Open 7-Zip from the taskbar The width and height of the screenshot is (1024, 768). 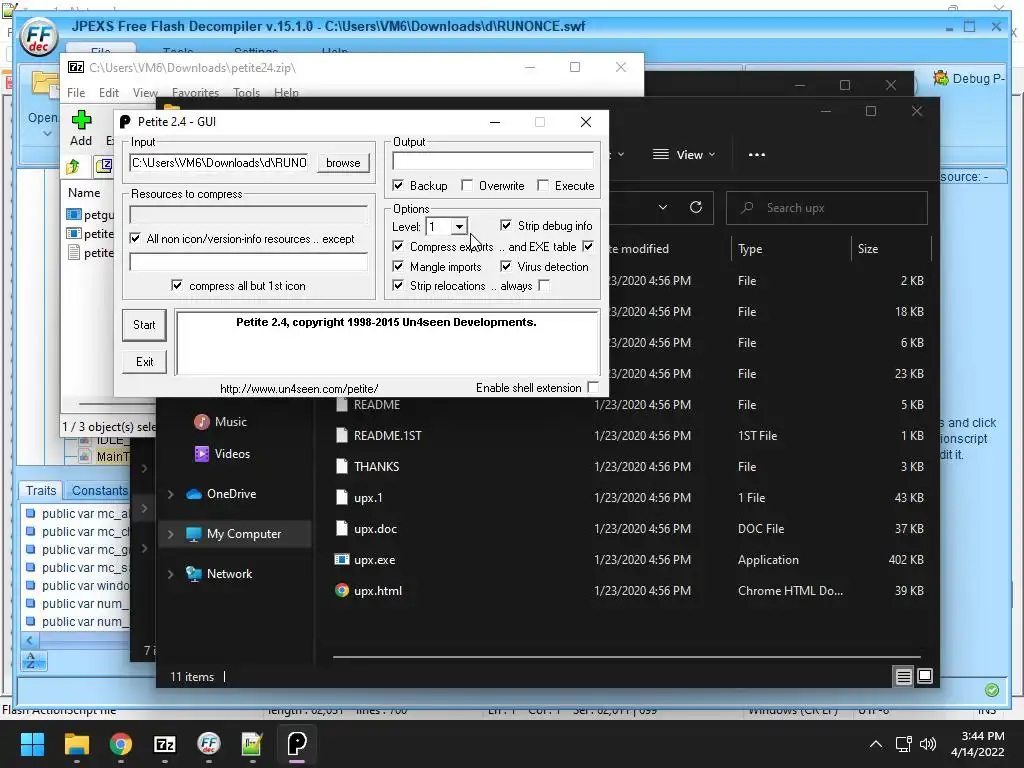pyautogui.click(x=165, y=744)
